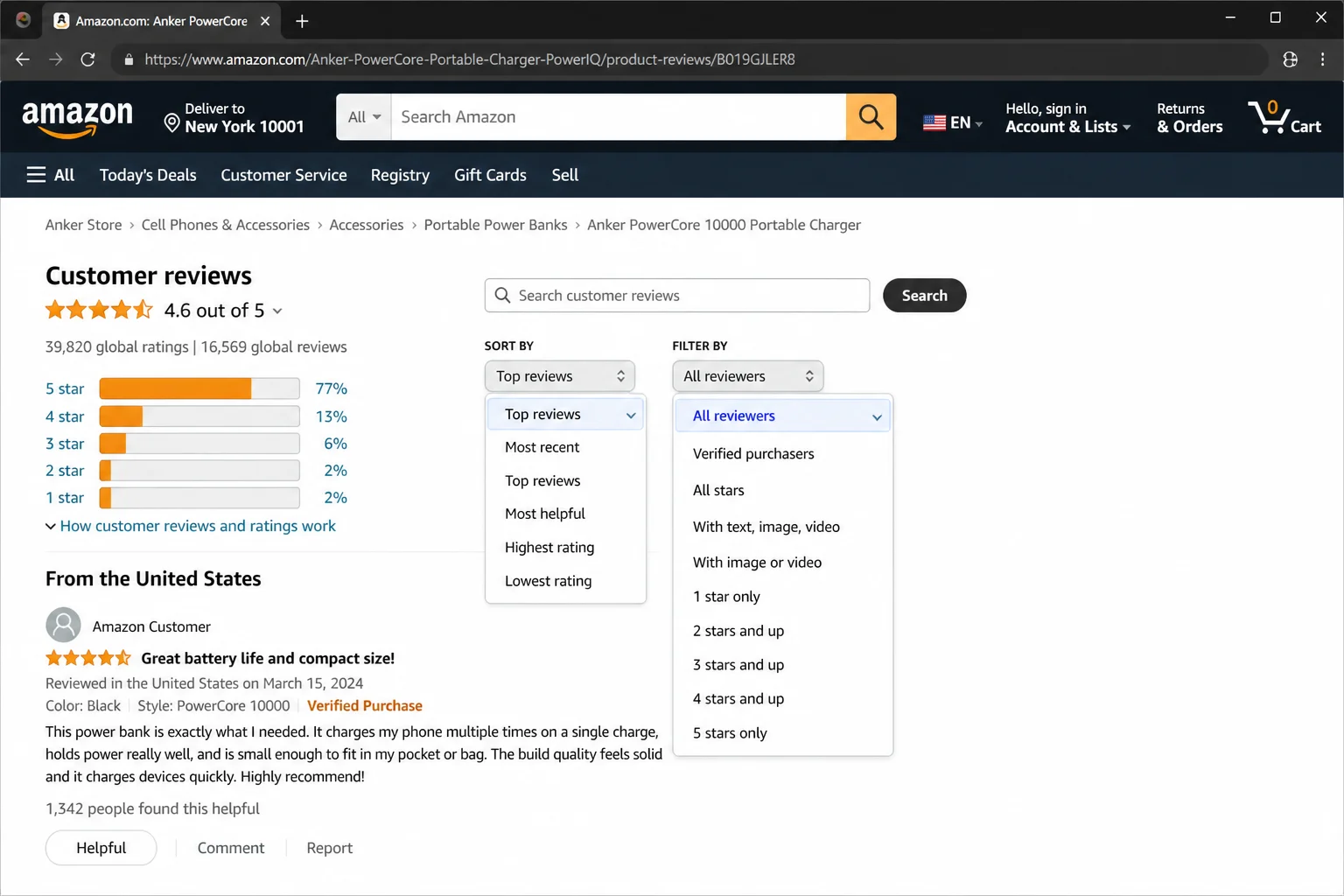
Task: Open the Filter By All reviewers dropdown
Action: (748, 376)
